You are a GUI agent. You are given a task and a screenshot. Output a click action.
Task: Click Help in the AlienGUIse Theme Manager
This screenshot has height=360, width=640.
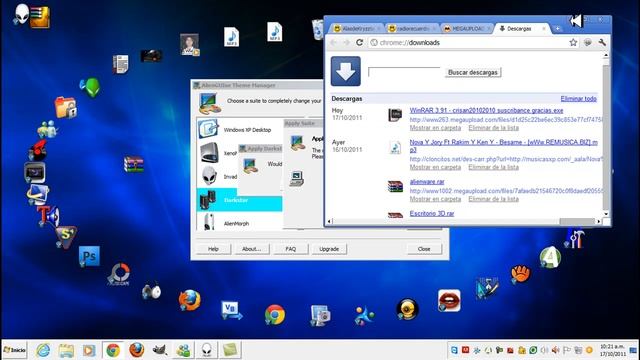pos(213,249)
